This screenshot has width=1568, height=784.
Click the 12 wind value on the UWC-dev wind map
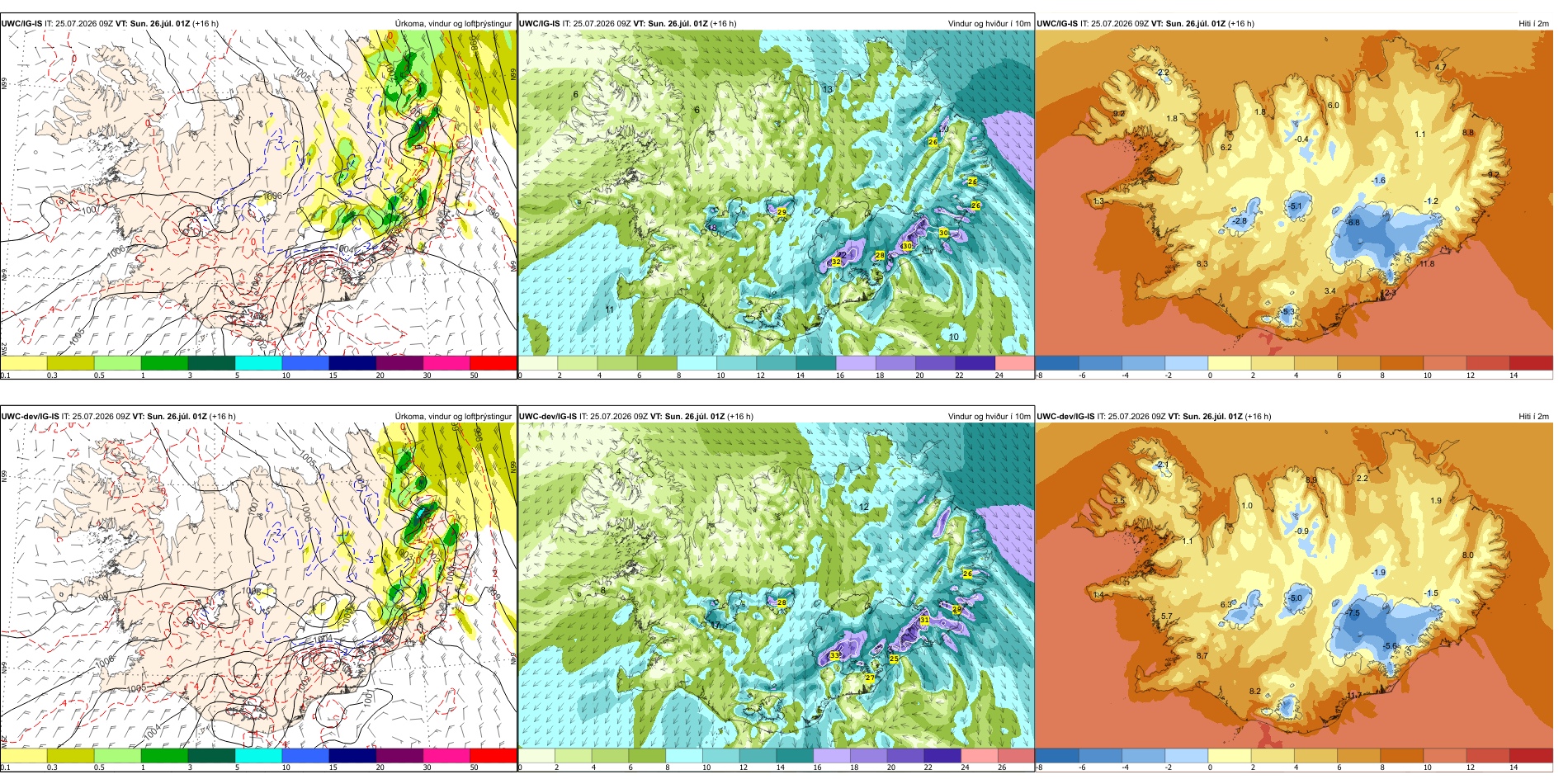(864, 507)
